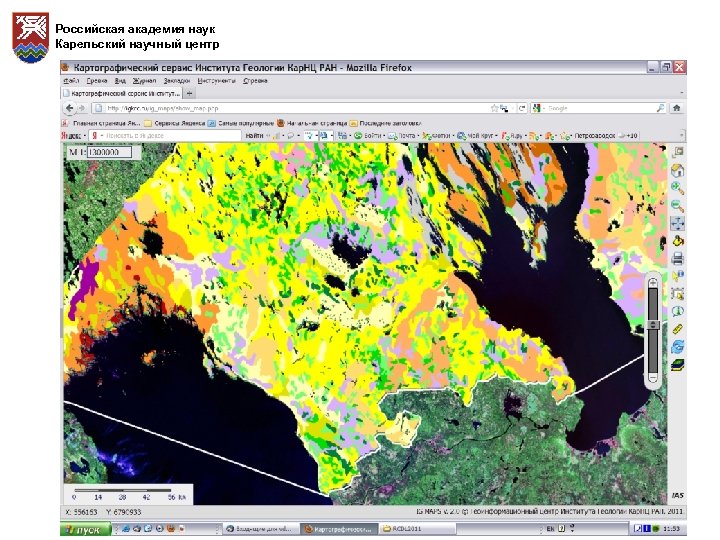Open the Последние заголовки bookmark

click(385, 123)
